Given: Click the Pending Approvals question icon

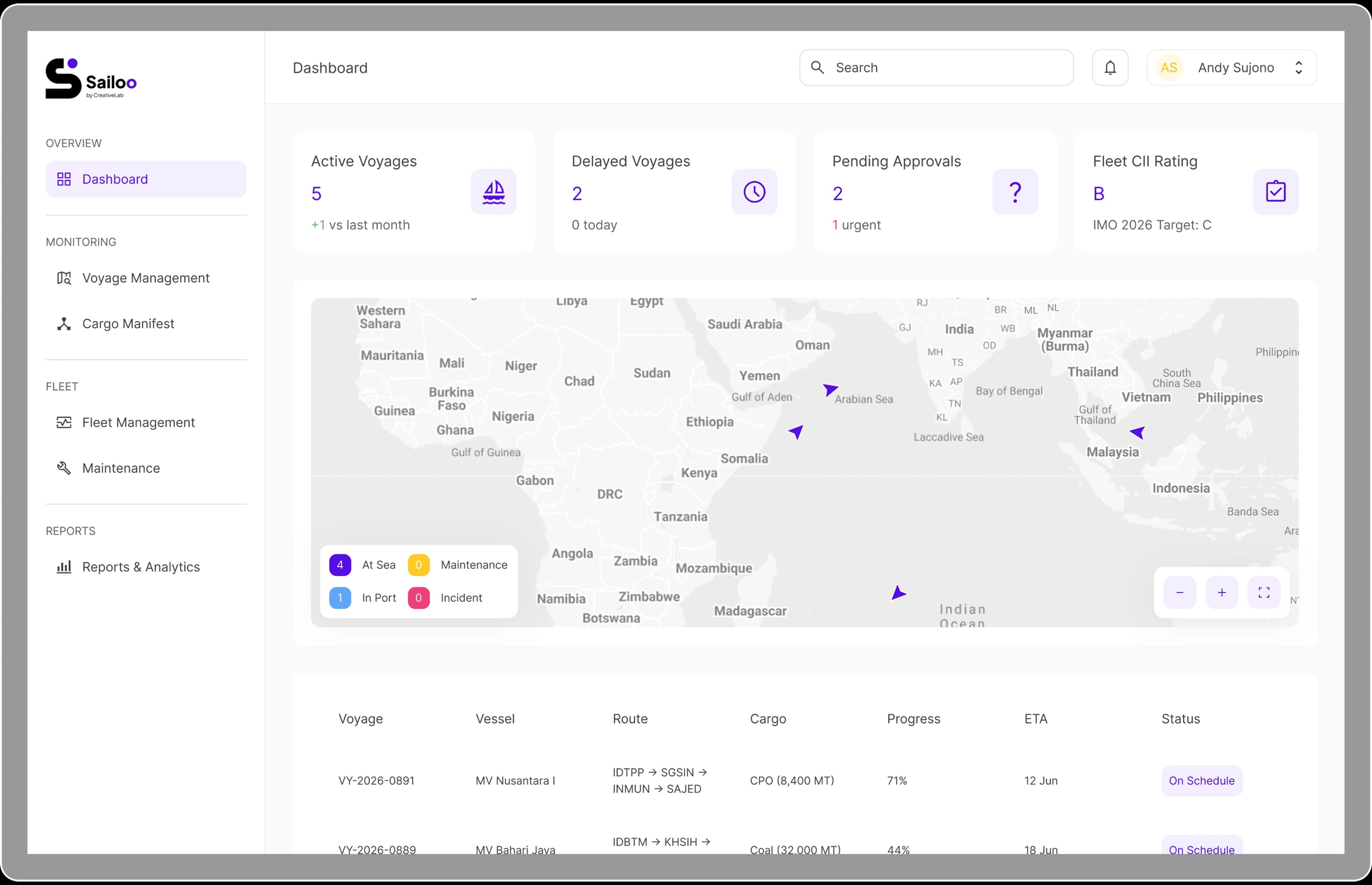Looking at the screenshot, I should (x=1015, y=192).
